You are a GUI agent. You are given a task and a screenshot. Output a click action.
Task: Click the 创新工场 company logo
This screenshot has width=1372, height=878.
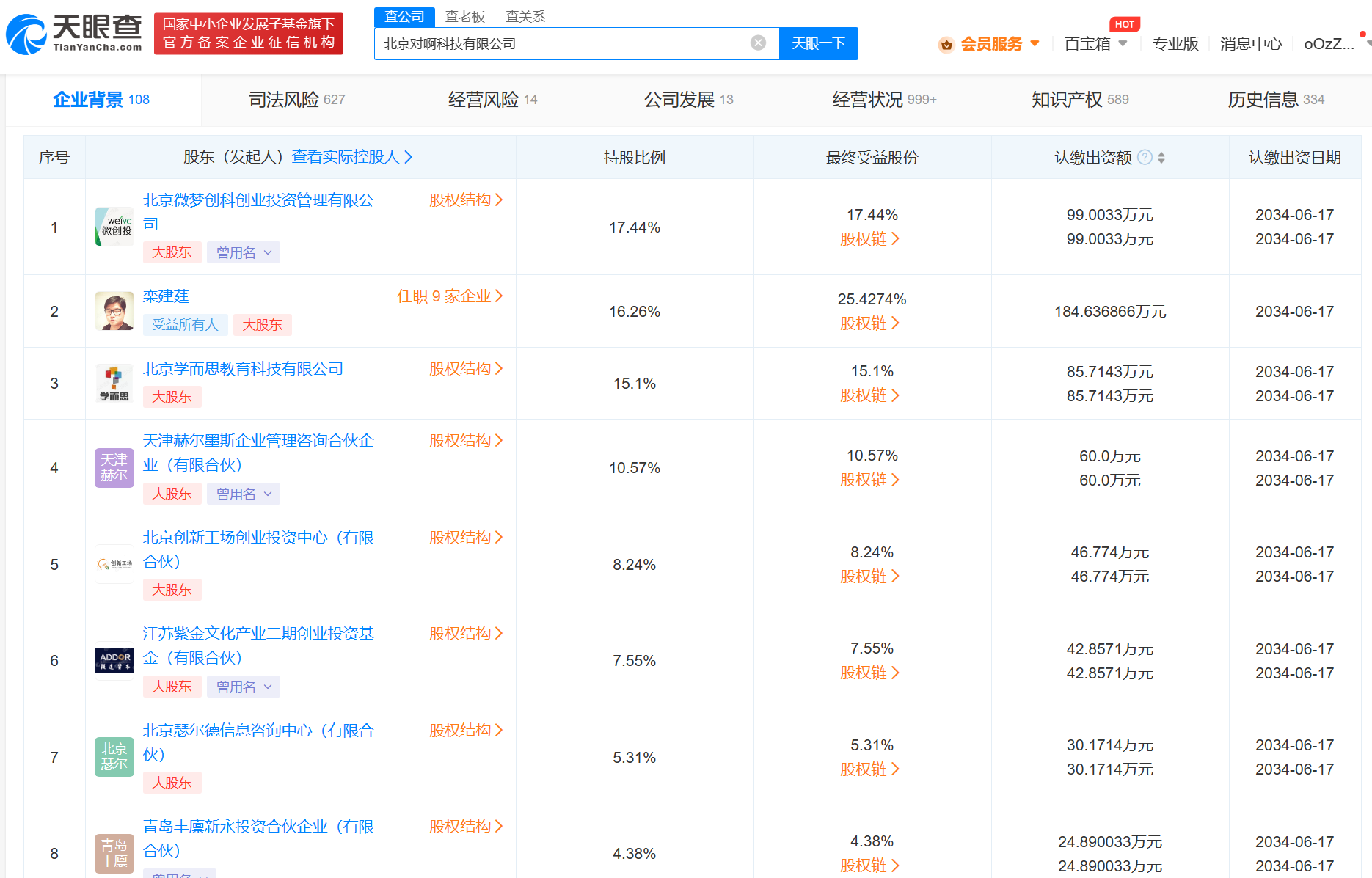(114, 564)
